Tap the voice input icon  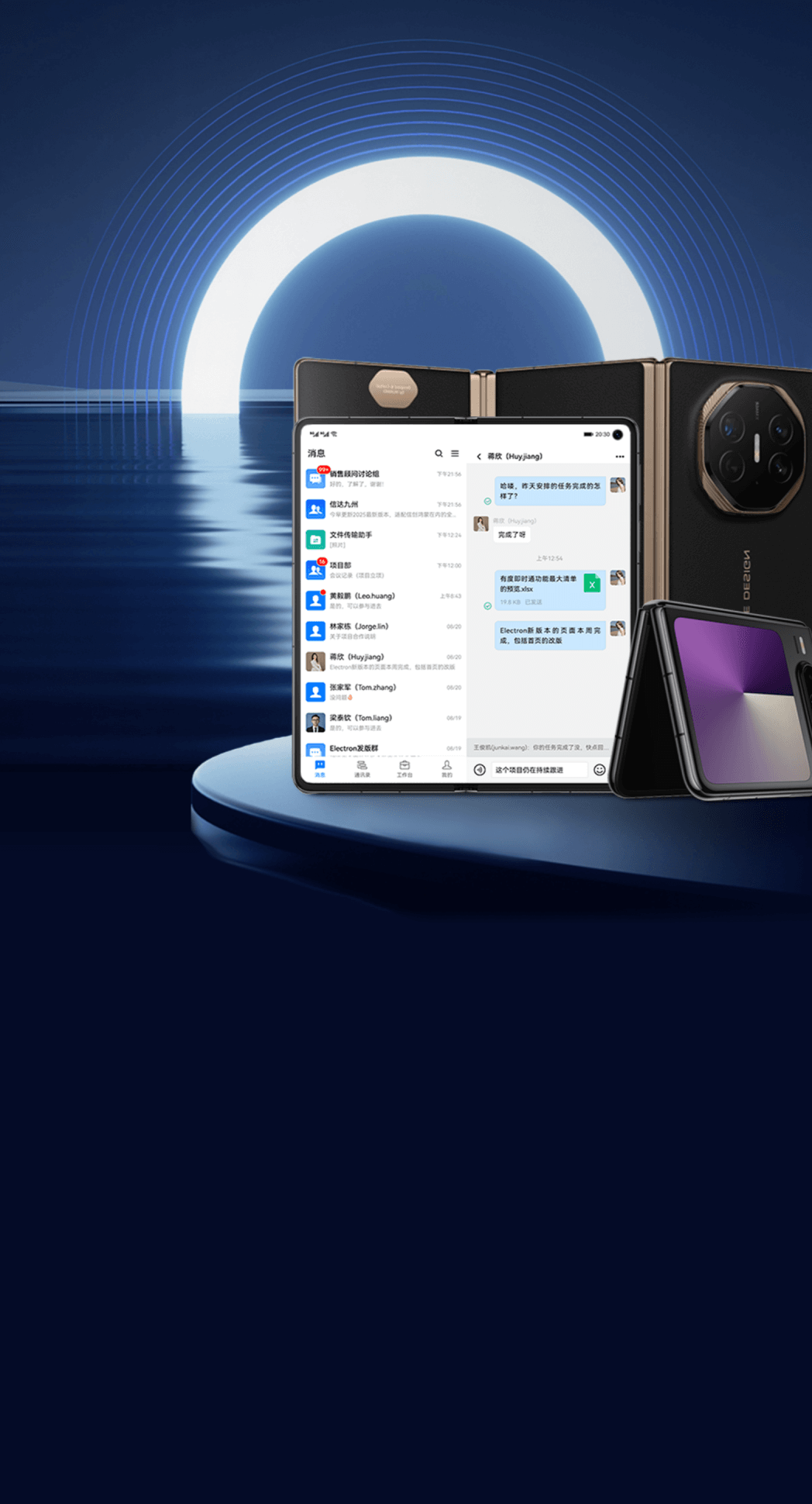click(x=480, y=770)
